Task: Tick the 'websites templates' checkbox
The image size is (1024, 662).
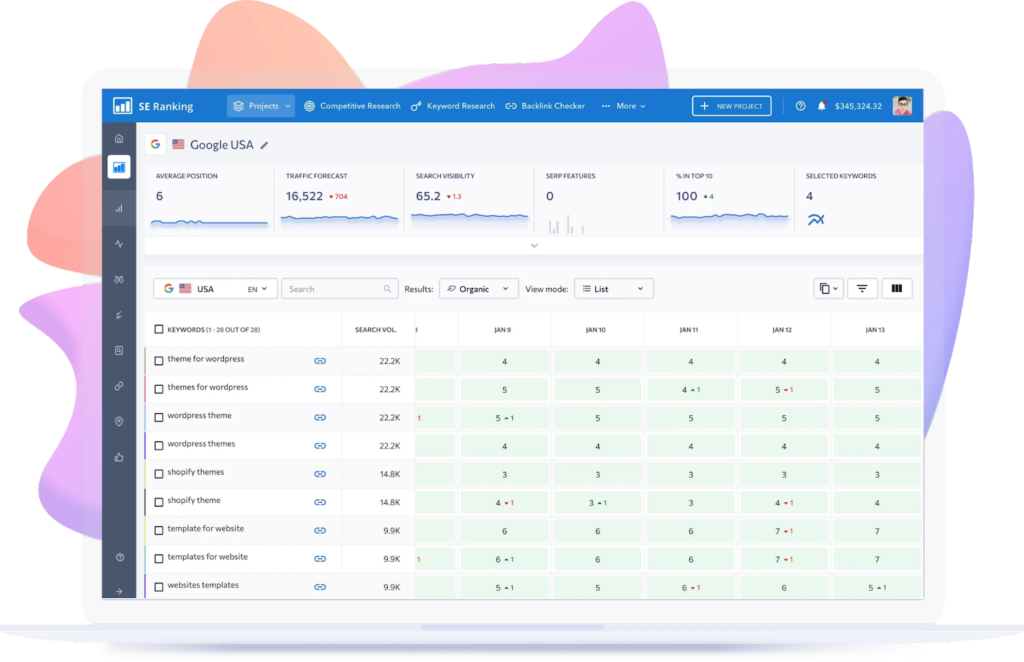Action: click(158, 587)
